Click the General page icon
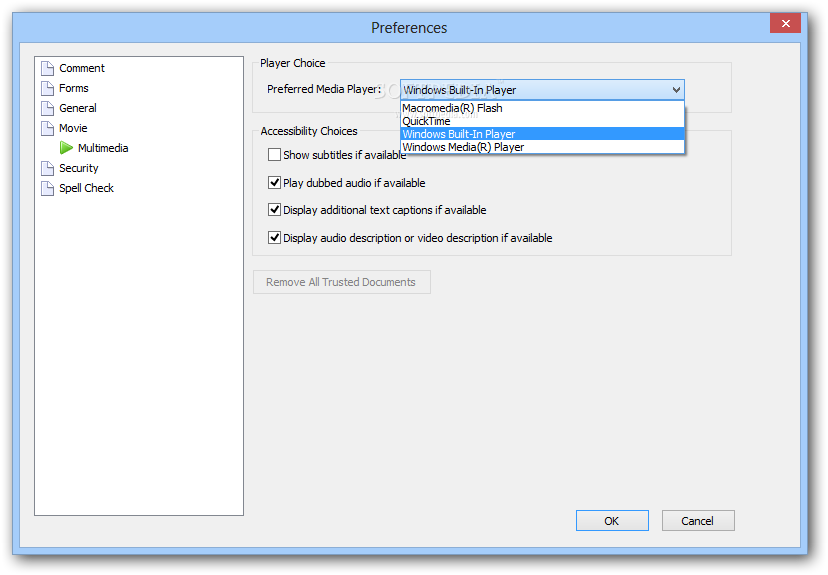The width and height of the screenshot is (828, 575). 48,108
